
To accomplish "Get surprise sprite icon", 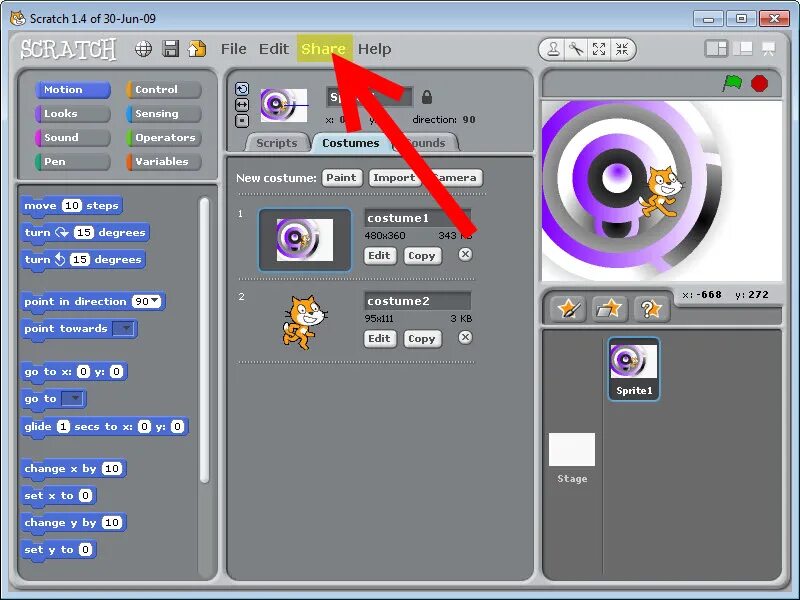I will coord(651,309).
